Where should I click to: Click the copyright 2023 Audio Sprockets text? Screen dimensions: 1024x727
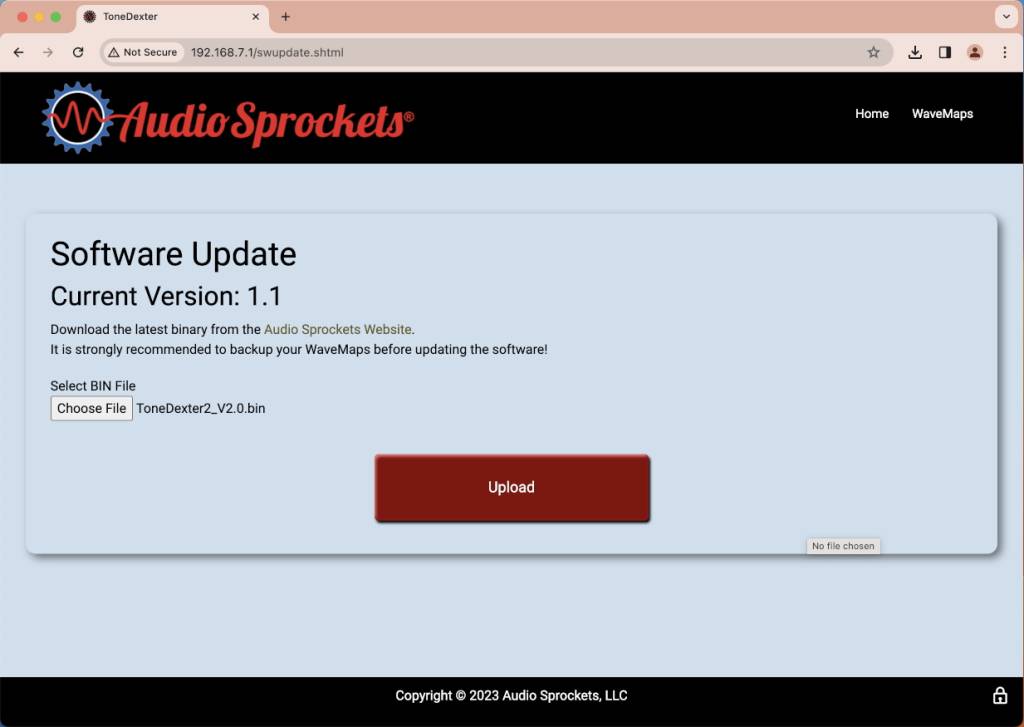coord(511,696)
